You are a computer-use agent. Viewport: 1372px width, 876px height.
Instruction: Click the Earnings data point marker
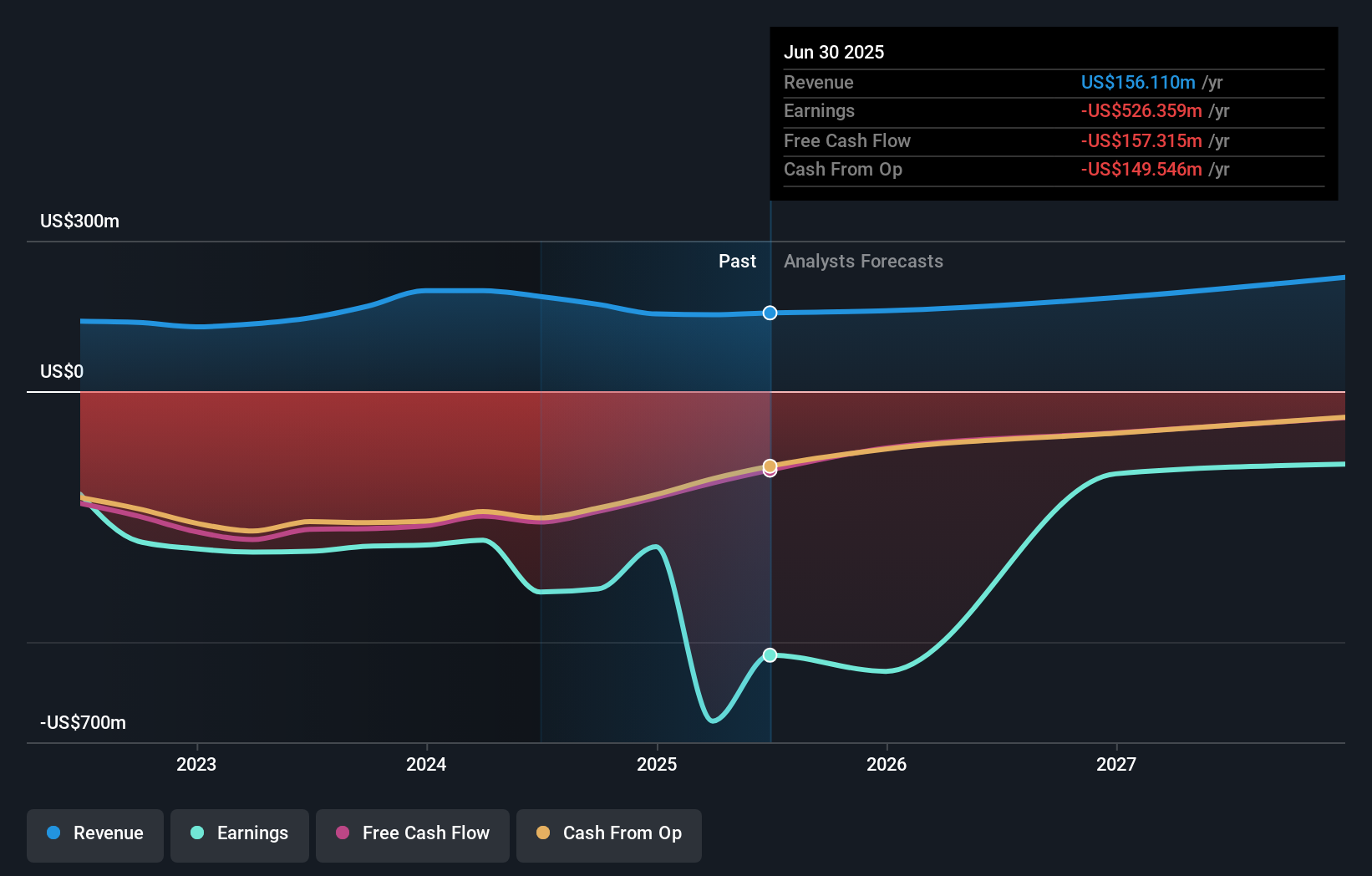point(770,654)
